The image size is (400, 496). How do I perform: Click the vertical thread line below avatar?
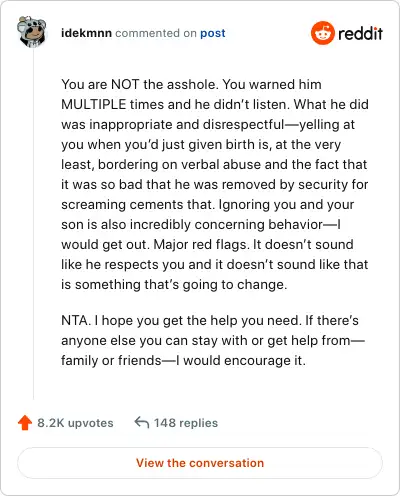tap(33, 223)
